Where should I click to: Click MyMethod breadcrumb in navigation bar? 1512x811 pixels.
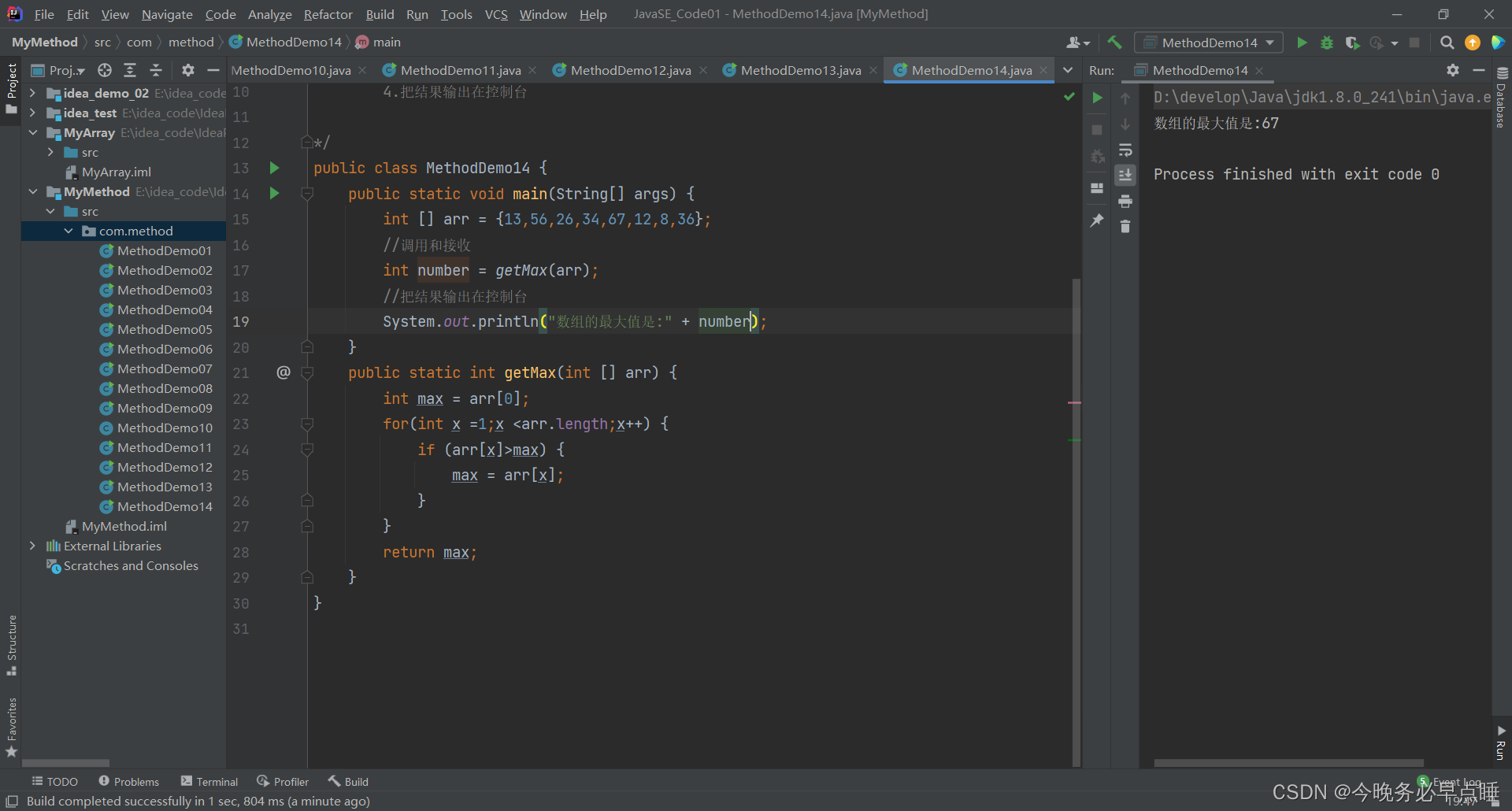[45, 42]
